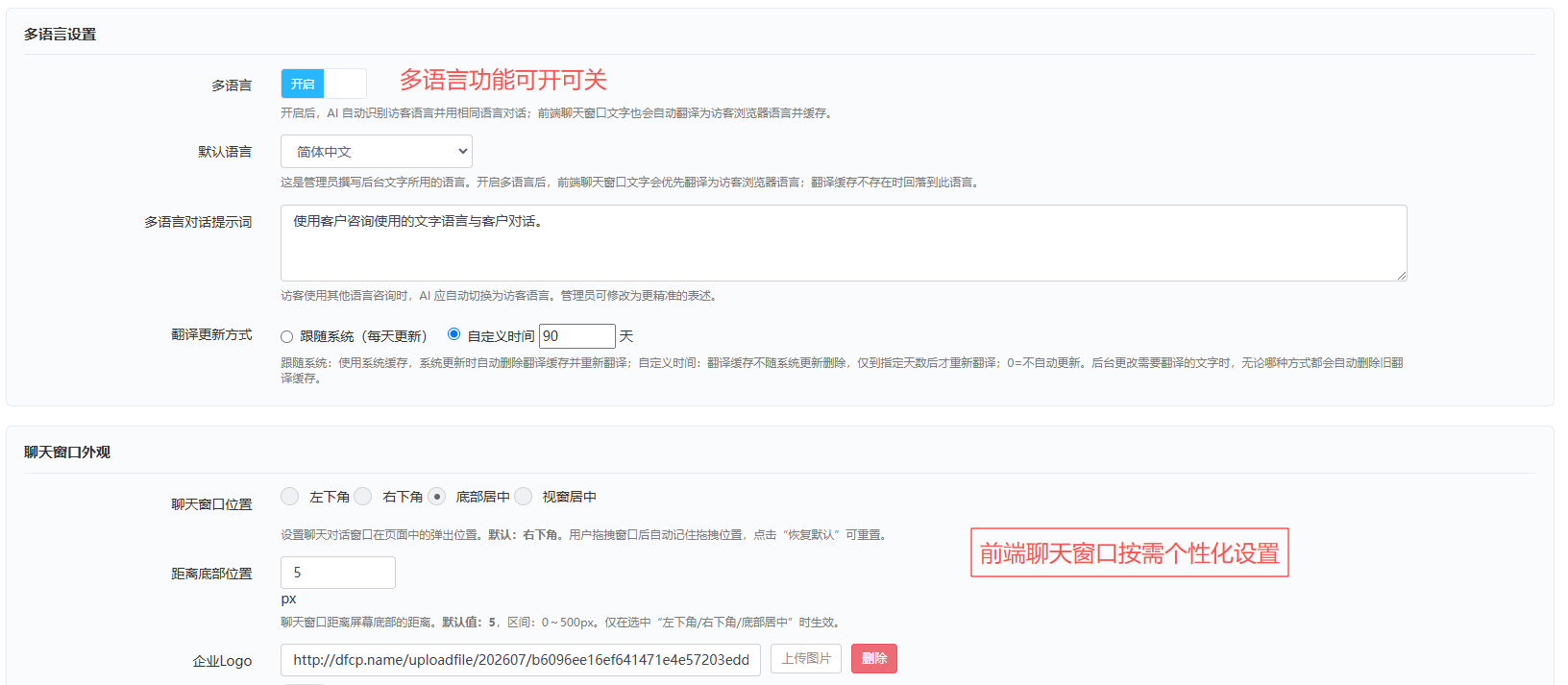Click the help text starting 聊天窗口距离屏幕底部
This screenshot has width=1568, height=685.
(x=561, y=623)
